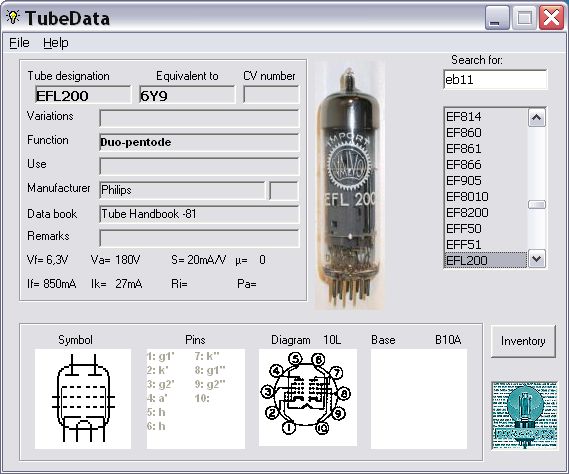Screen dimensions: 569x474
Task: Click the 10L pin diagram image
Action: [308, 397]
